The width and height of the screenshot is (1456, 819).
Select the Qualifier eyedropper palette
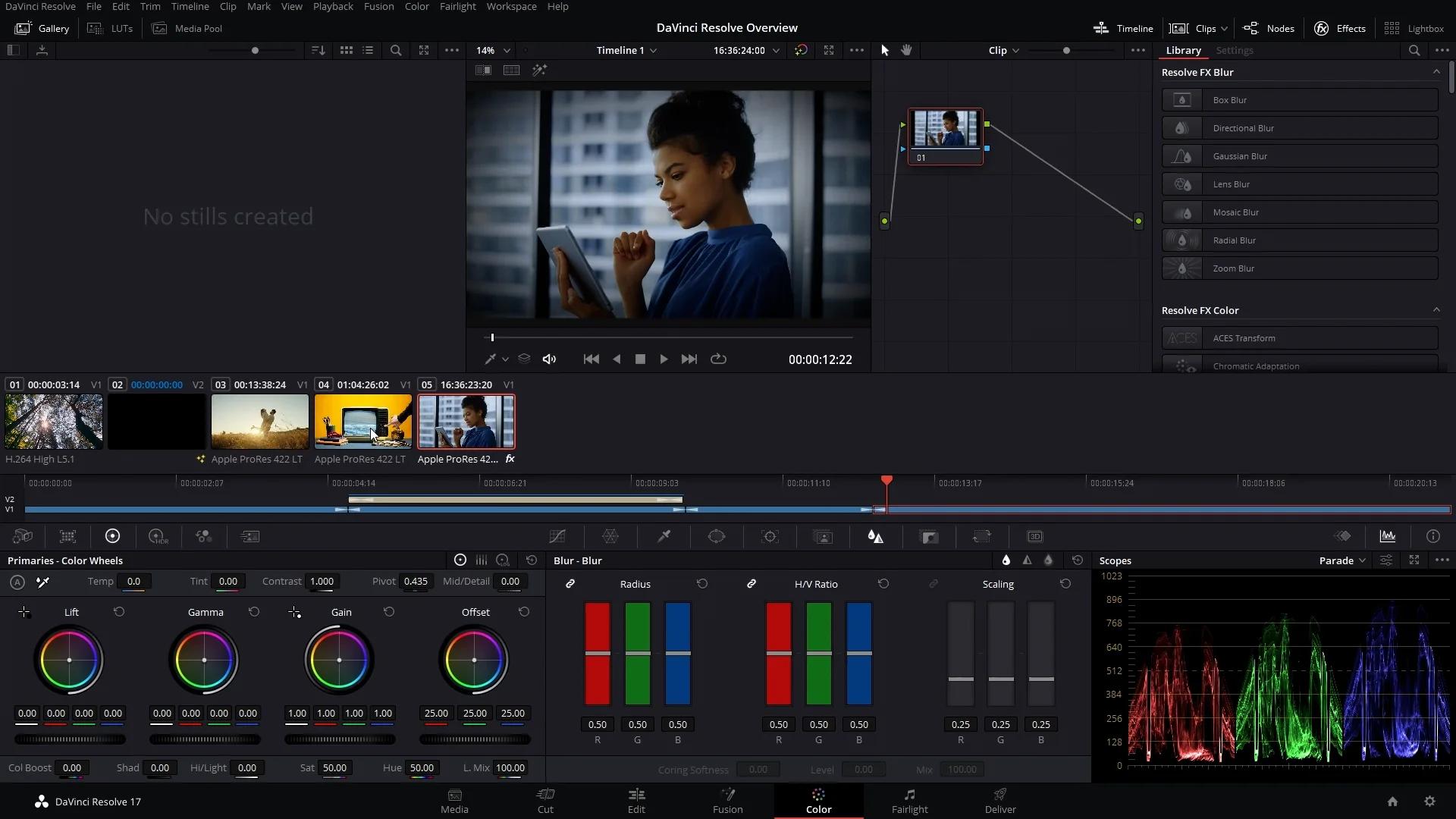click(664, 537)
